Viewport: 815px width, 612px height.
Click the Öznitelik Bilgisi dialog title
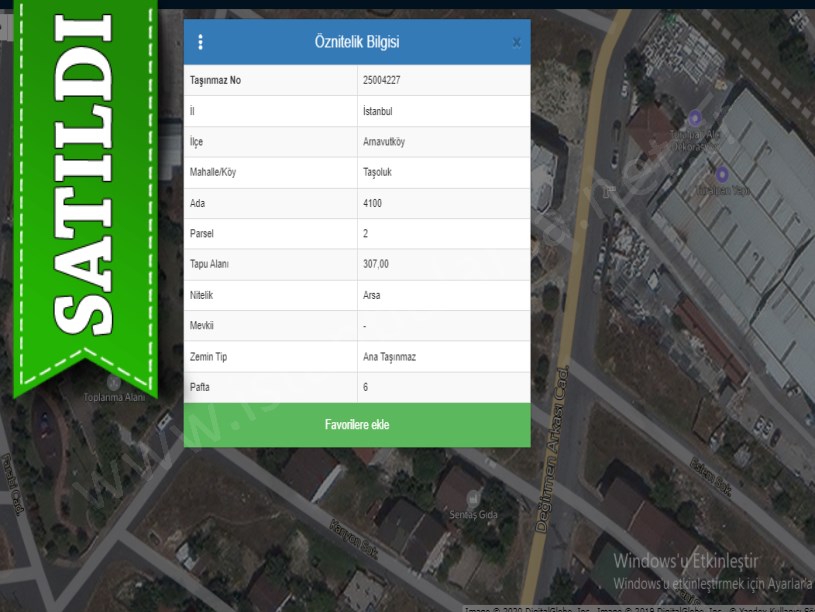point(357,42)
